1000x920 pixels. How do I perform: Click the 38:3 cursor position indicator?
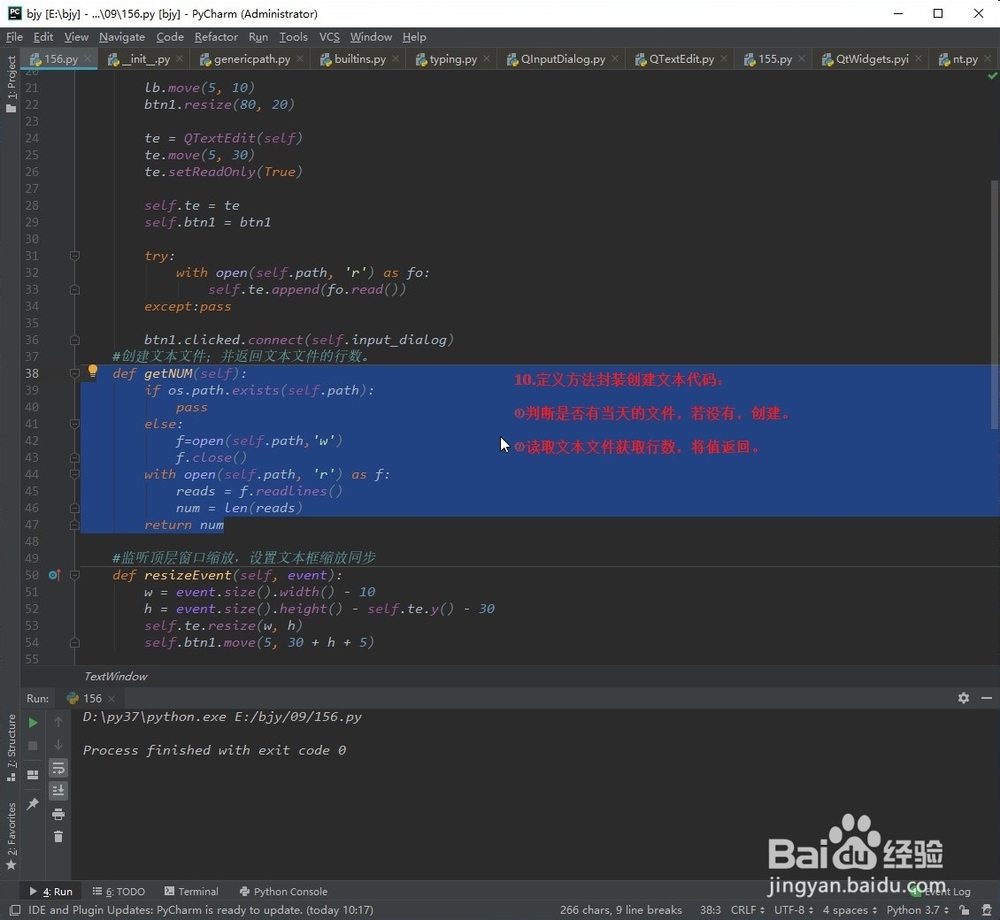(710, 910)
